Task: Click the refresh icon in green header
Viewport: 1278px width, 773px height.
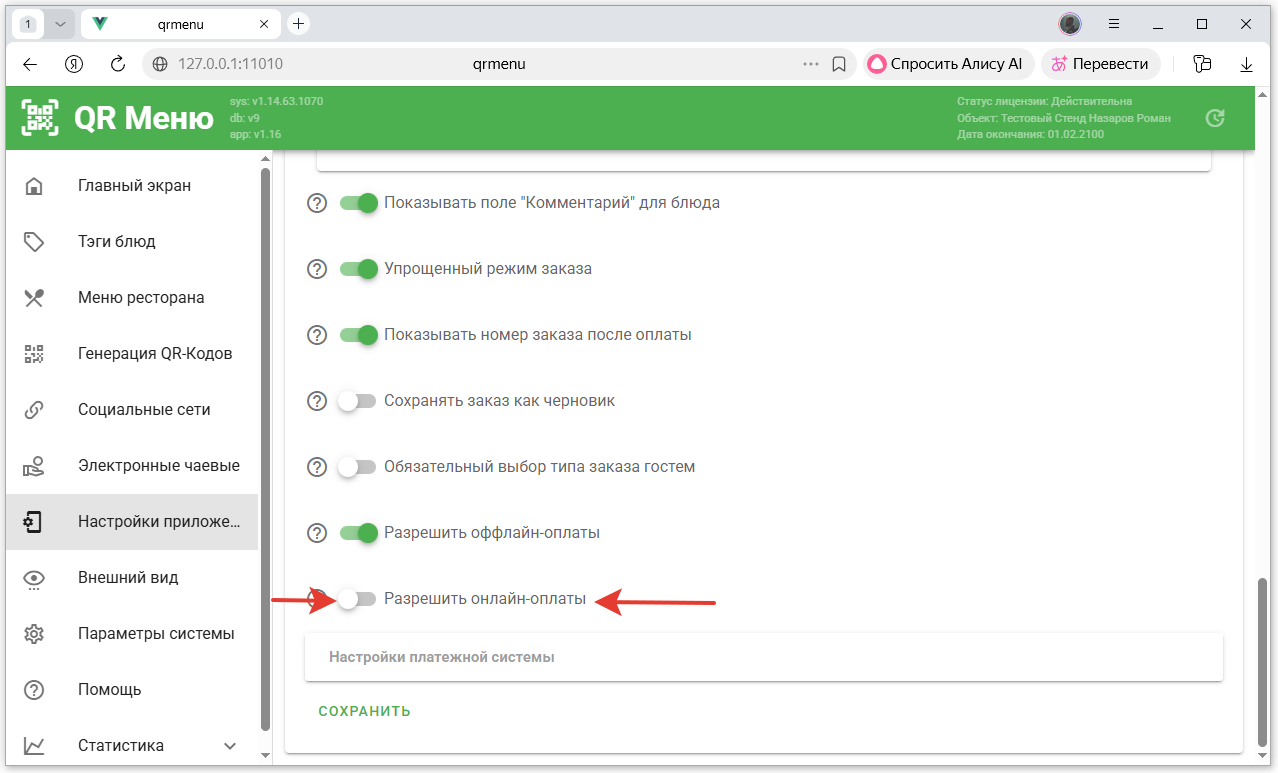Action: (1215, 118)
